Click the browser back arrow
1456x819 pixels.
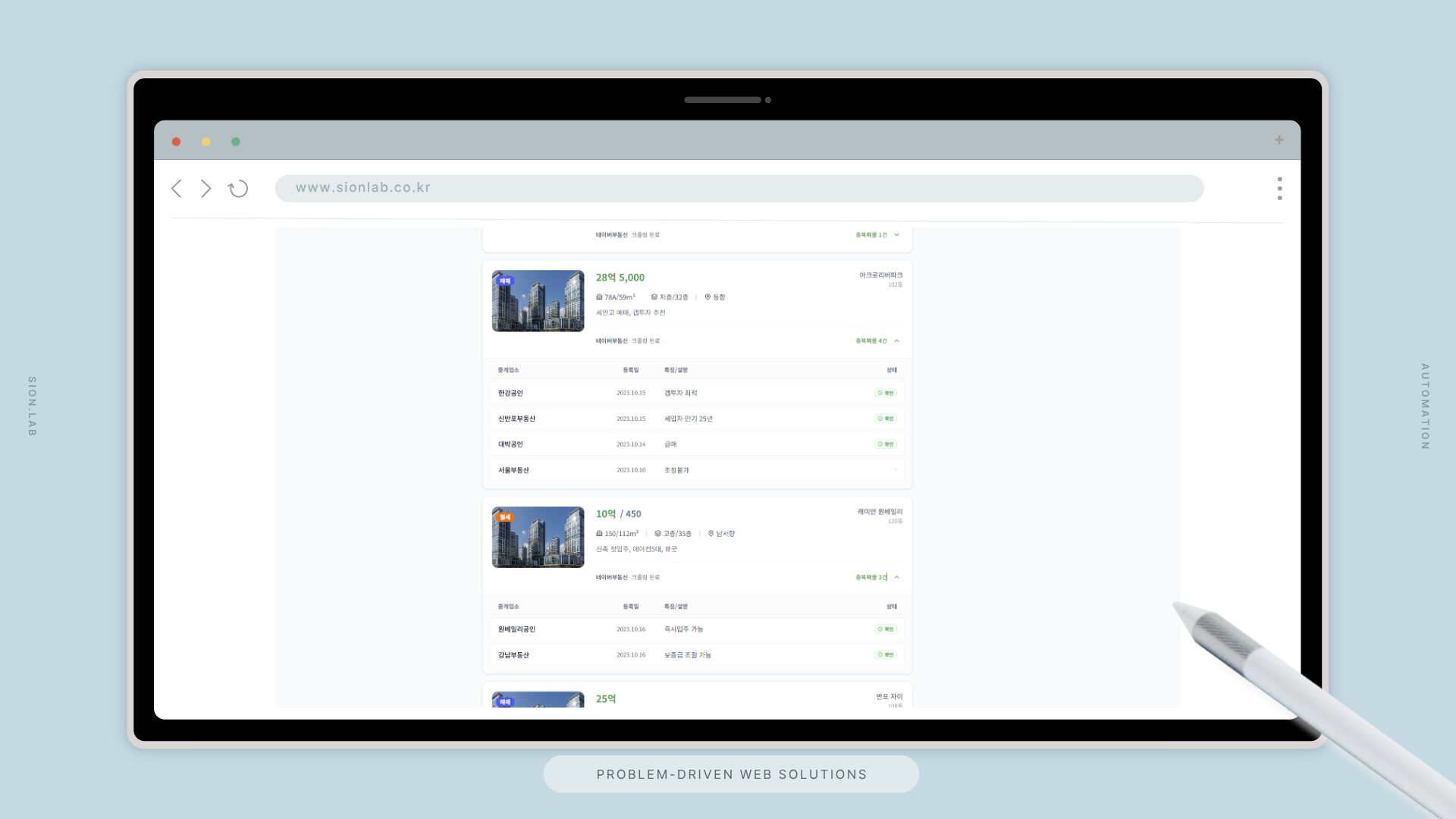(x=177, y=189)
